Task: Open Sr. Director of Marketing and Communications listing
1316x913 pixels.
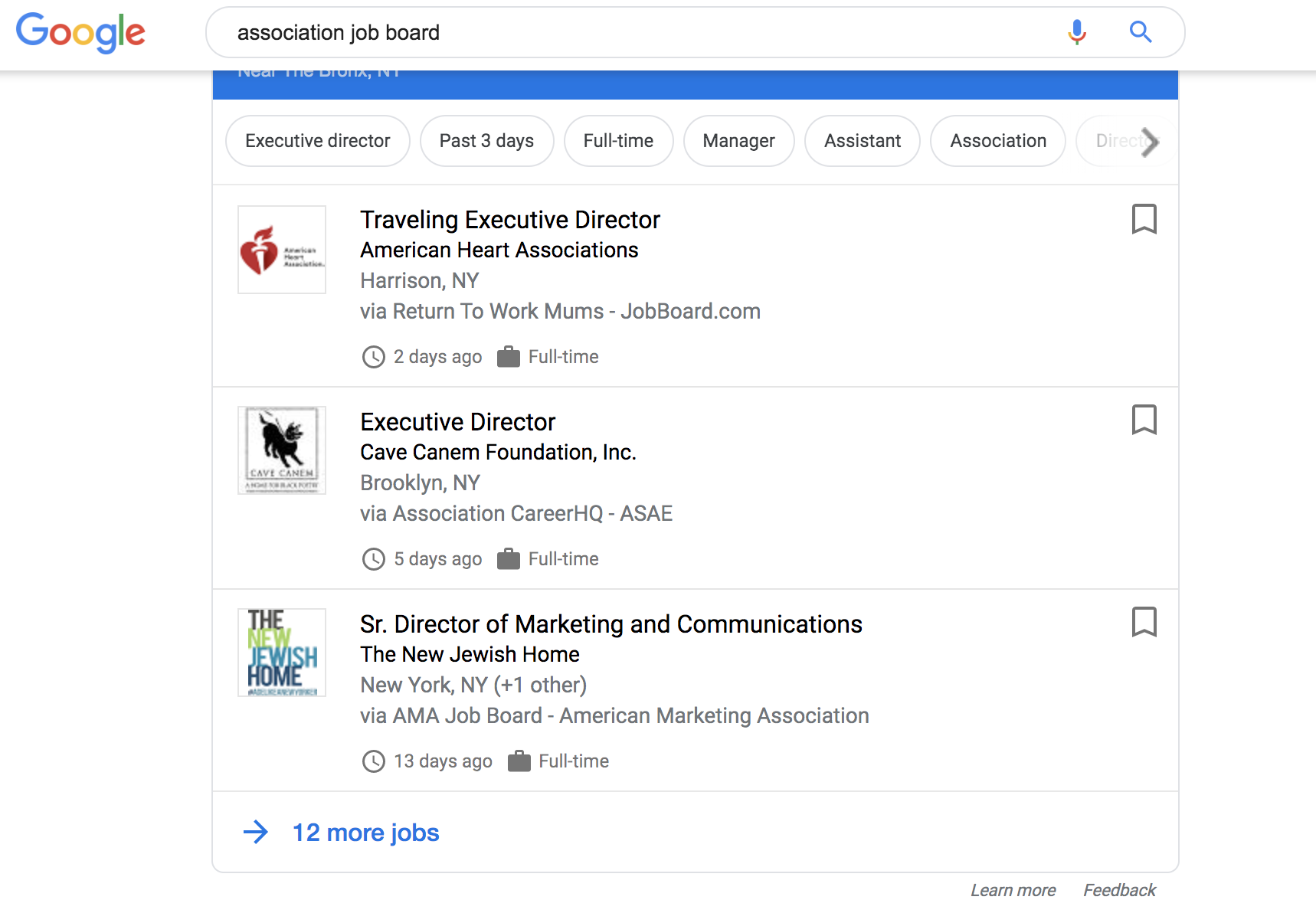Action: click(x=611, y=624)
